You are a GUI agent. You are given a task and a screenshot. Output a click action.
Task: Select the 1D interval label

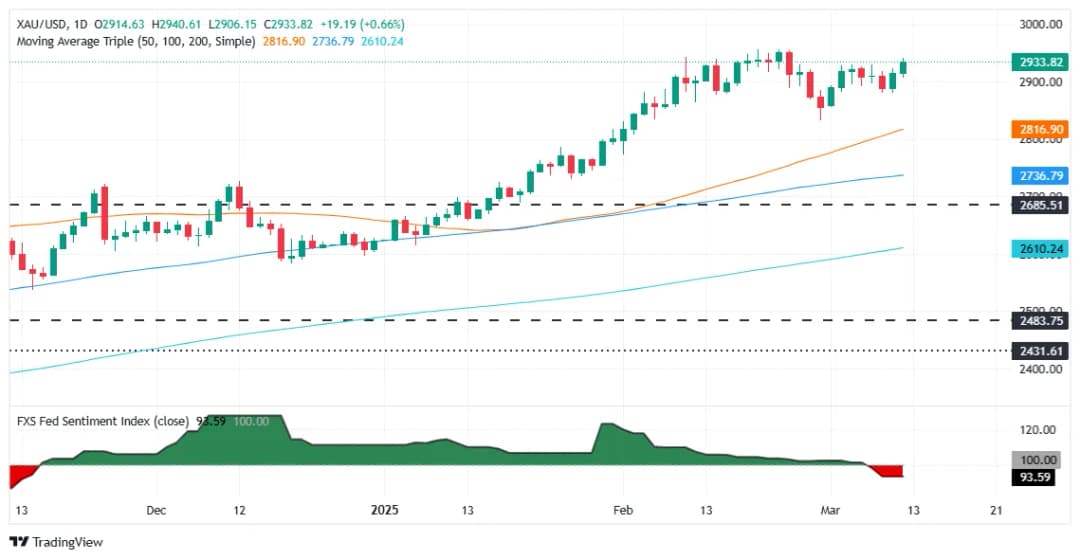click(80, 24)
